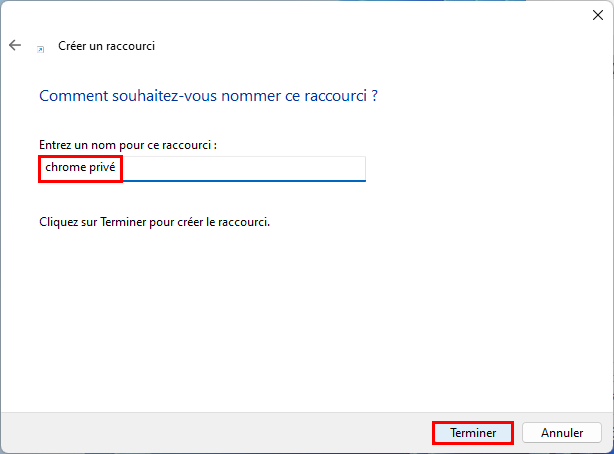Click the gray footer bar left of Terminer
This screenshot has width=614, height=454.
click(215, 433)
